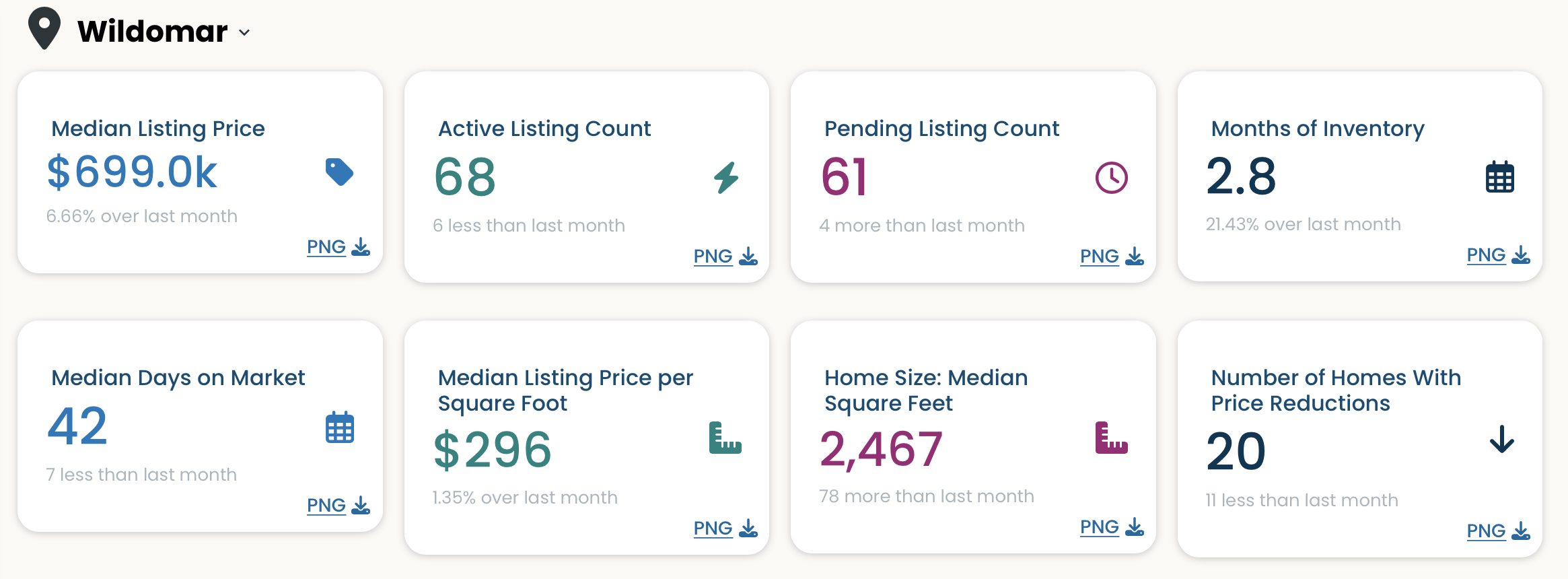The width and height of the screenshot is (1568, 579).
Task: Click the green ruler icon on Price per Square Foot
Action: [725, 438]
